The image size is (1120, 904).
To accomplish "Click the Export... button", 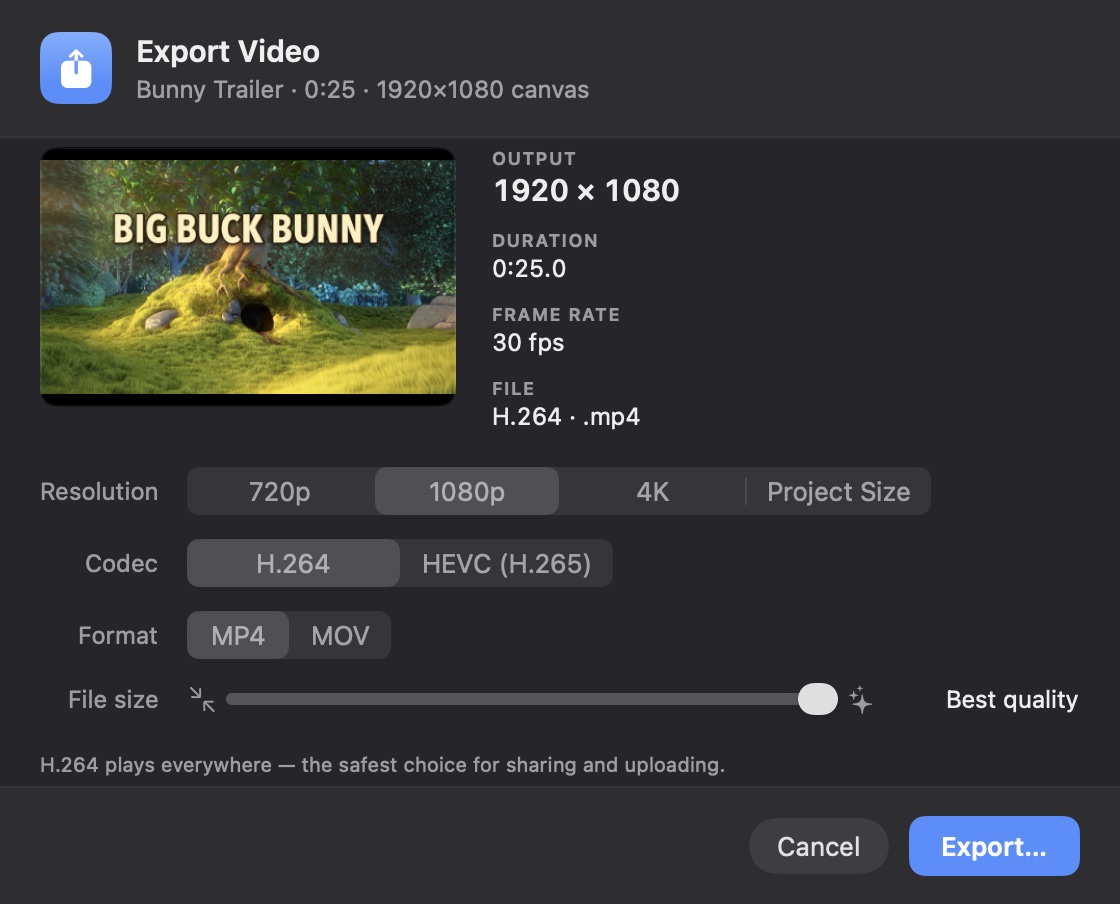I will (x=994, y=846).
